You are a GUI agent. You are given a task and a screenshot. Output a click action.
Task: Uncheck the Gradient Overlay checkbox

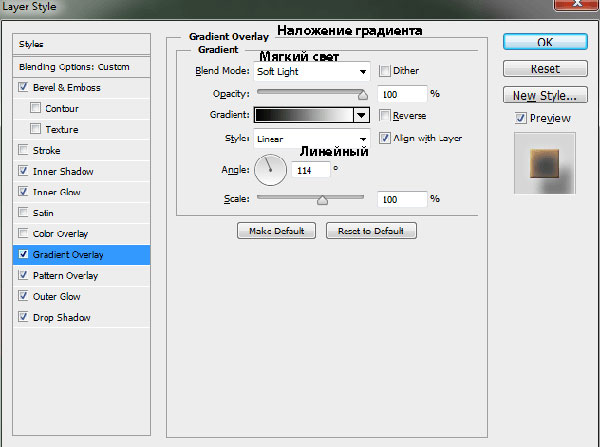tap(23, 254)
